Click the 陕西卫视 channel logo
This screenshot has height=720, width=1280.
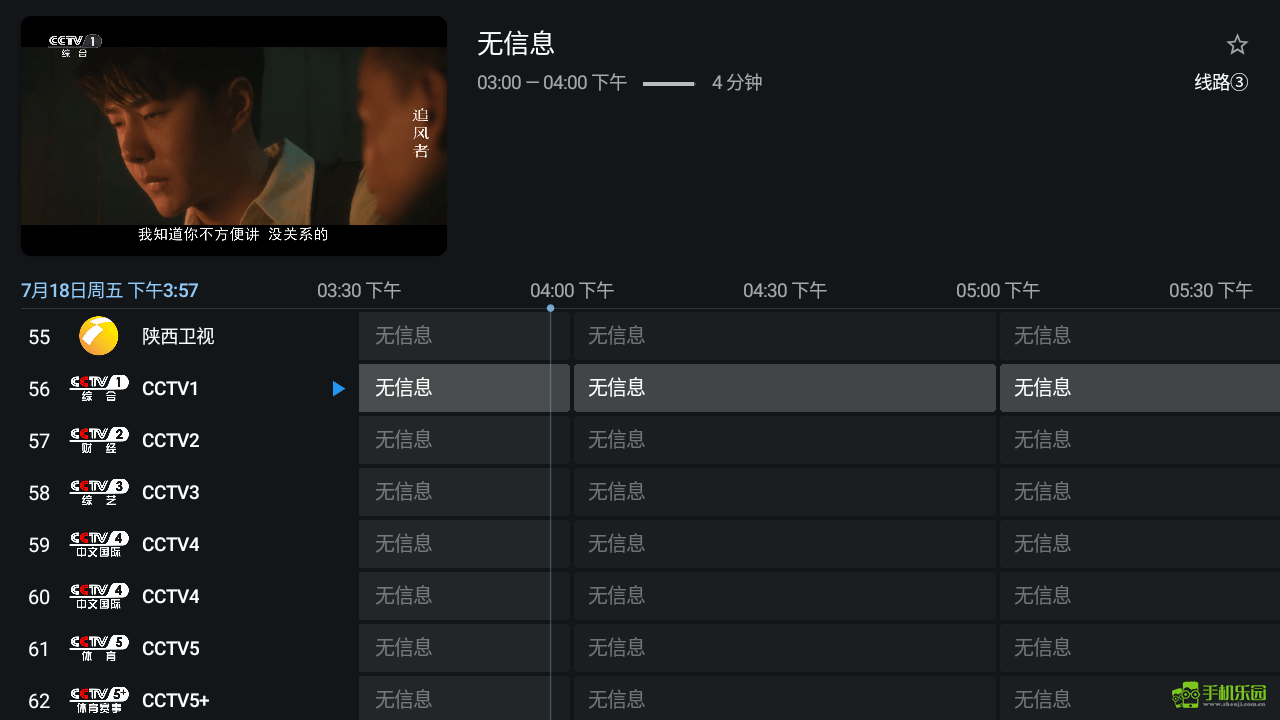pos(99,336)
